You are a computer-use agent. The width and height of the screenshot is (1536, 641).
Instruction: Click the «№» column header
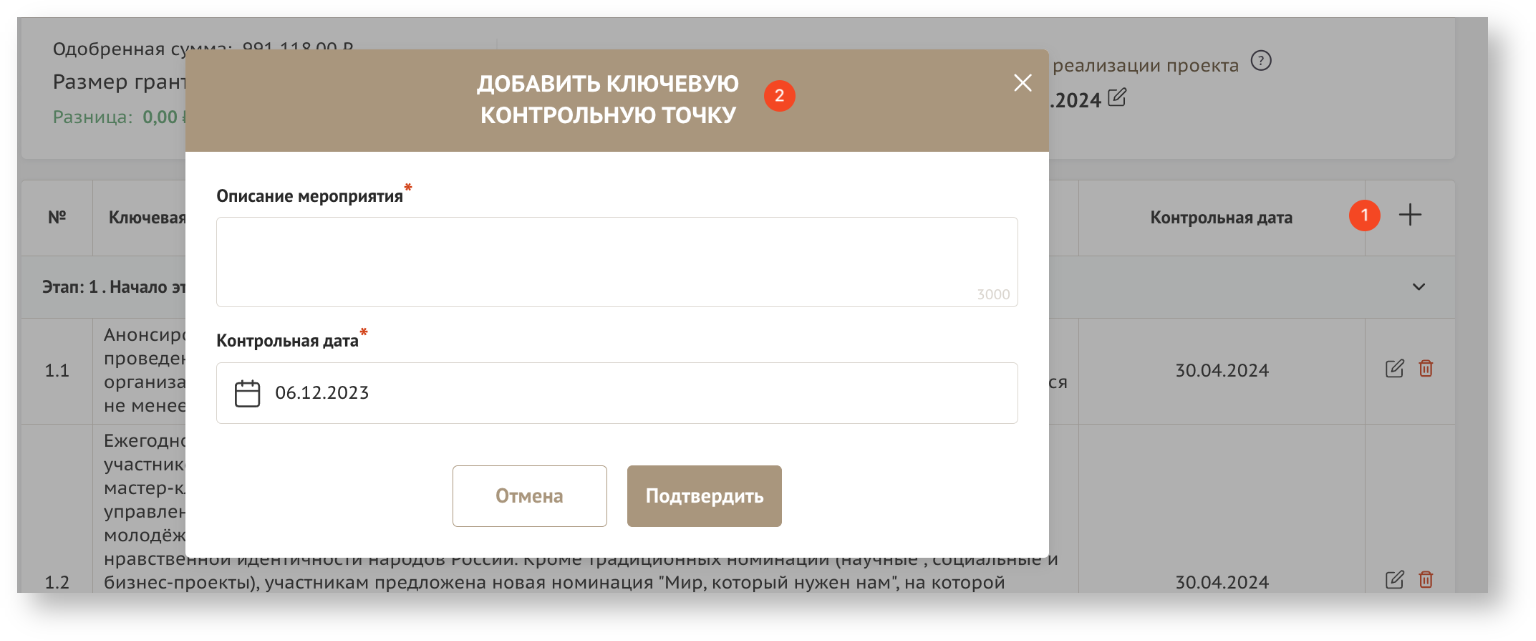(57, 217)
